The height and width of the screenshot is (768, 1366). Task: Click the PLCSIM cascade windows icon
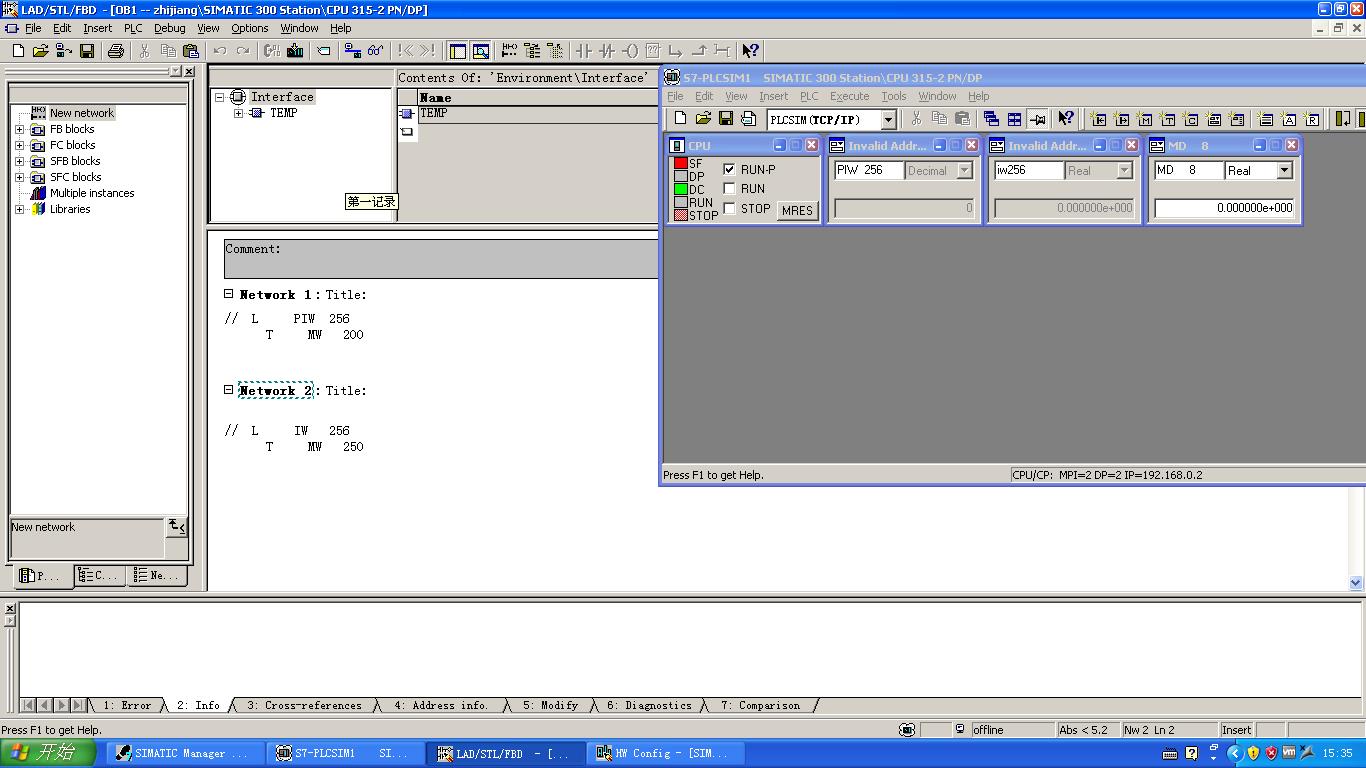point(991,119)
